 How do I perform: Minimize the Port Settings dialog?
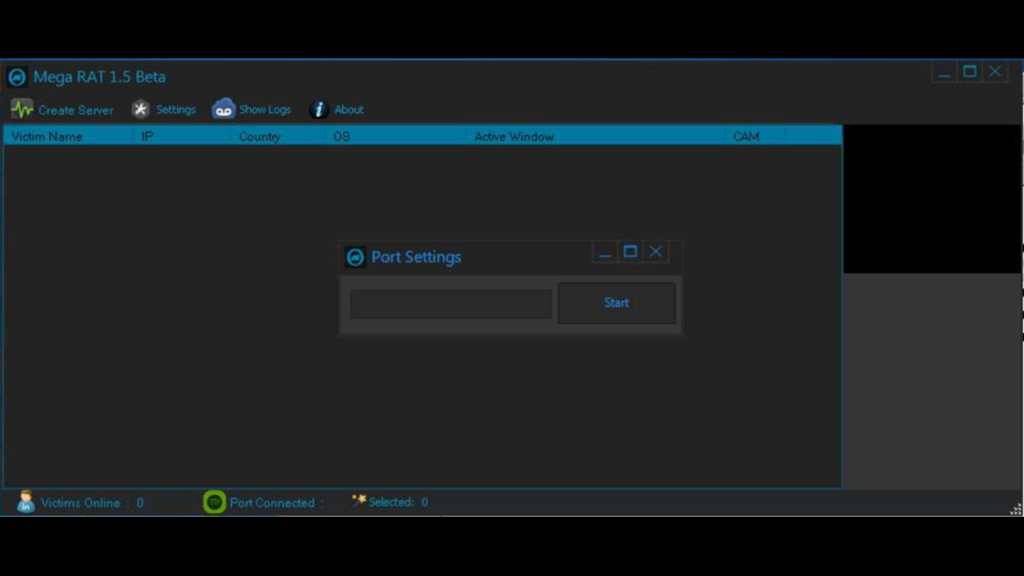coord(605,252)
